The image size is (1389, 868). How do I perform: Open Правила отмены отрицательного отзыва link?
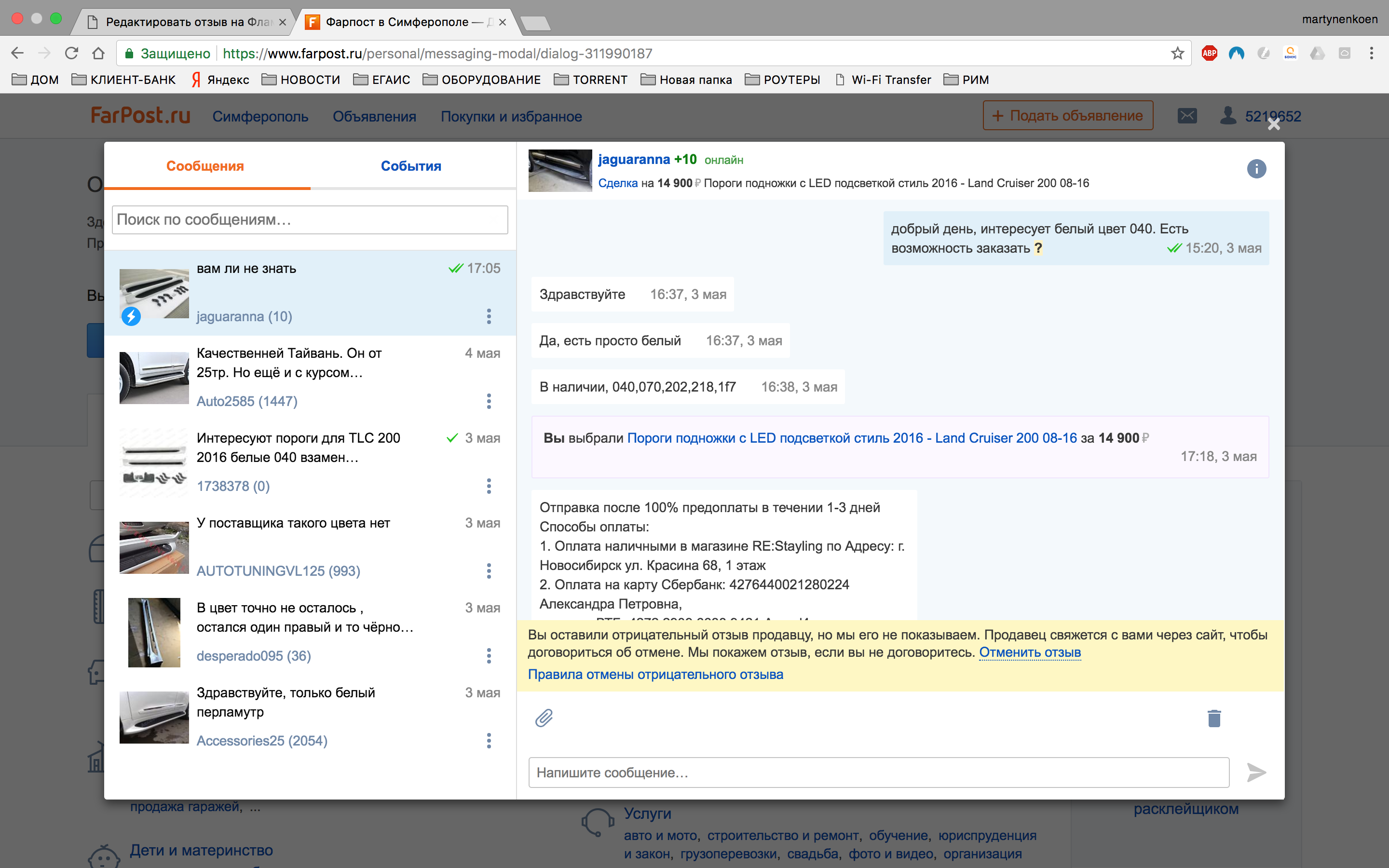pos(655,675)
